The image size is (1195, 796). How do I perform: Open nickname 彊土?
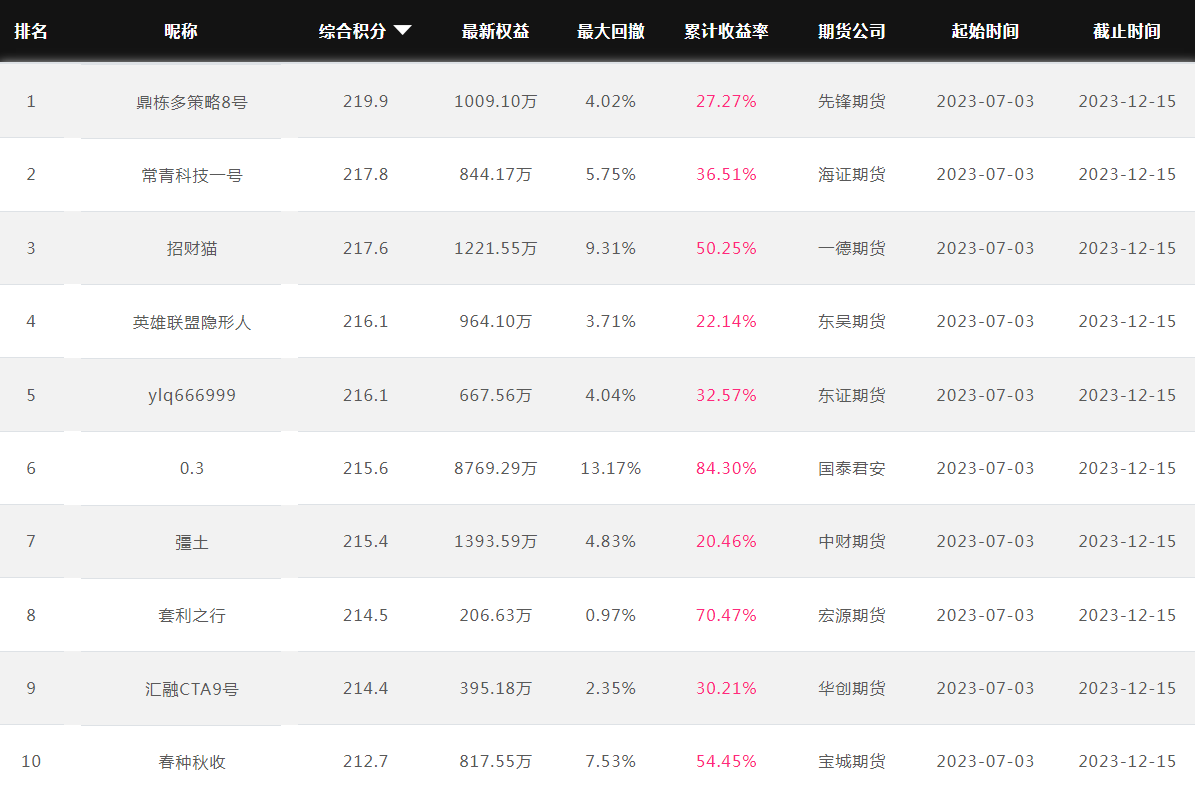pyautogui.click(x=191, y=542)
